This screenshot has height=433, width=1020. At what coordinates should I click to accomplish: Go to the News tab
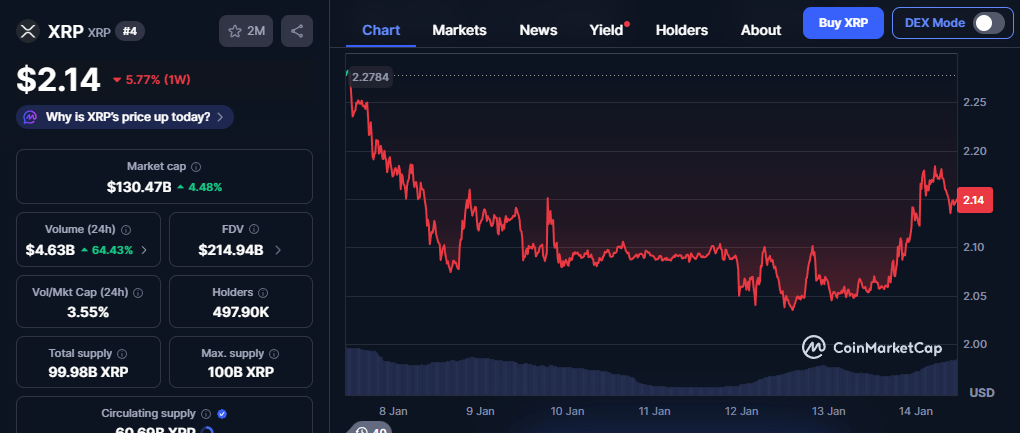(x=538, y=30)
